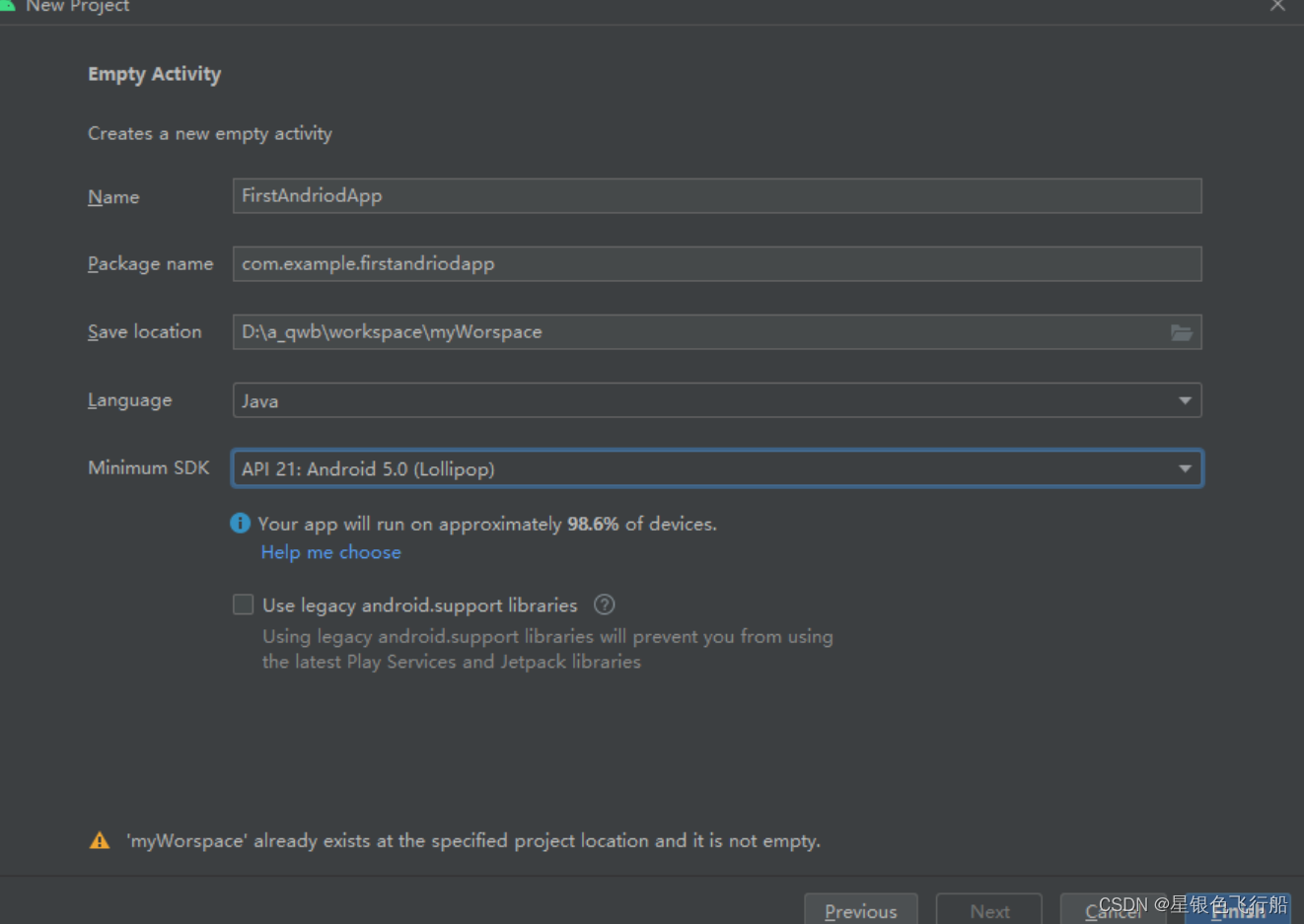Open the Minimum SDK dropdown showing API 21
Image resolution: width=1304 pixels, height=924 pixels.
pos(717,468)
